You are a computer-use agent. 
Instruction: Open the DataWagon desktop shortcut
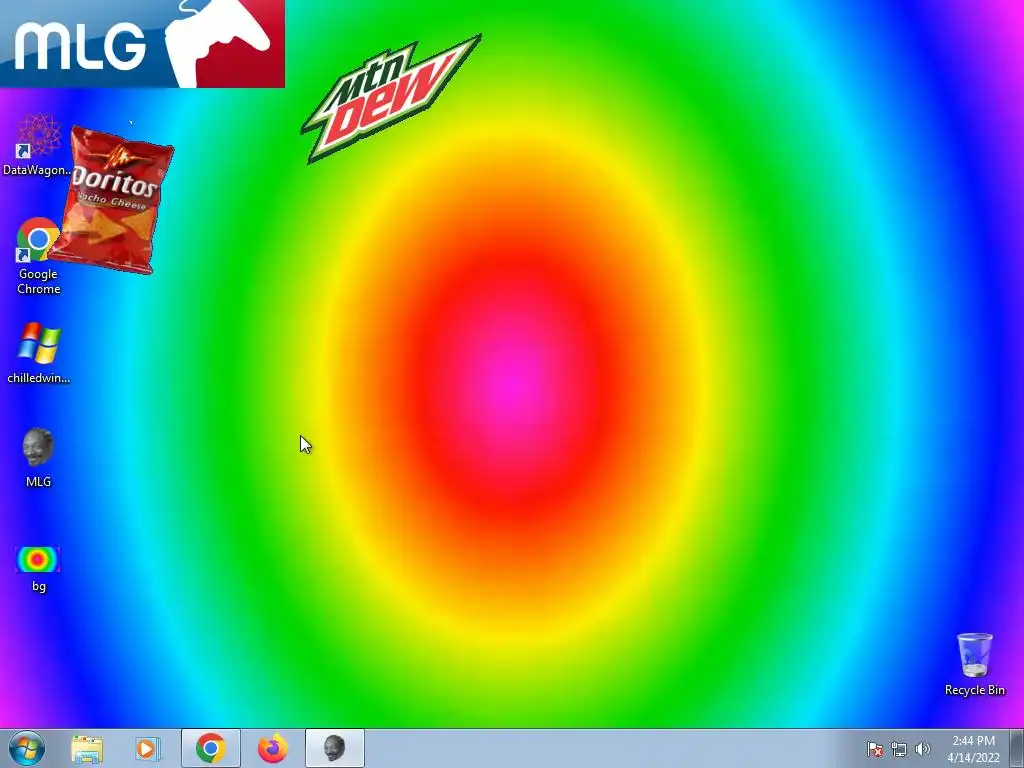pos(37,144)
